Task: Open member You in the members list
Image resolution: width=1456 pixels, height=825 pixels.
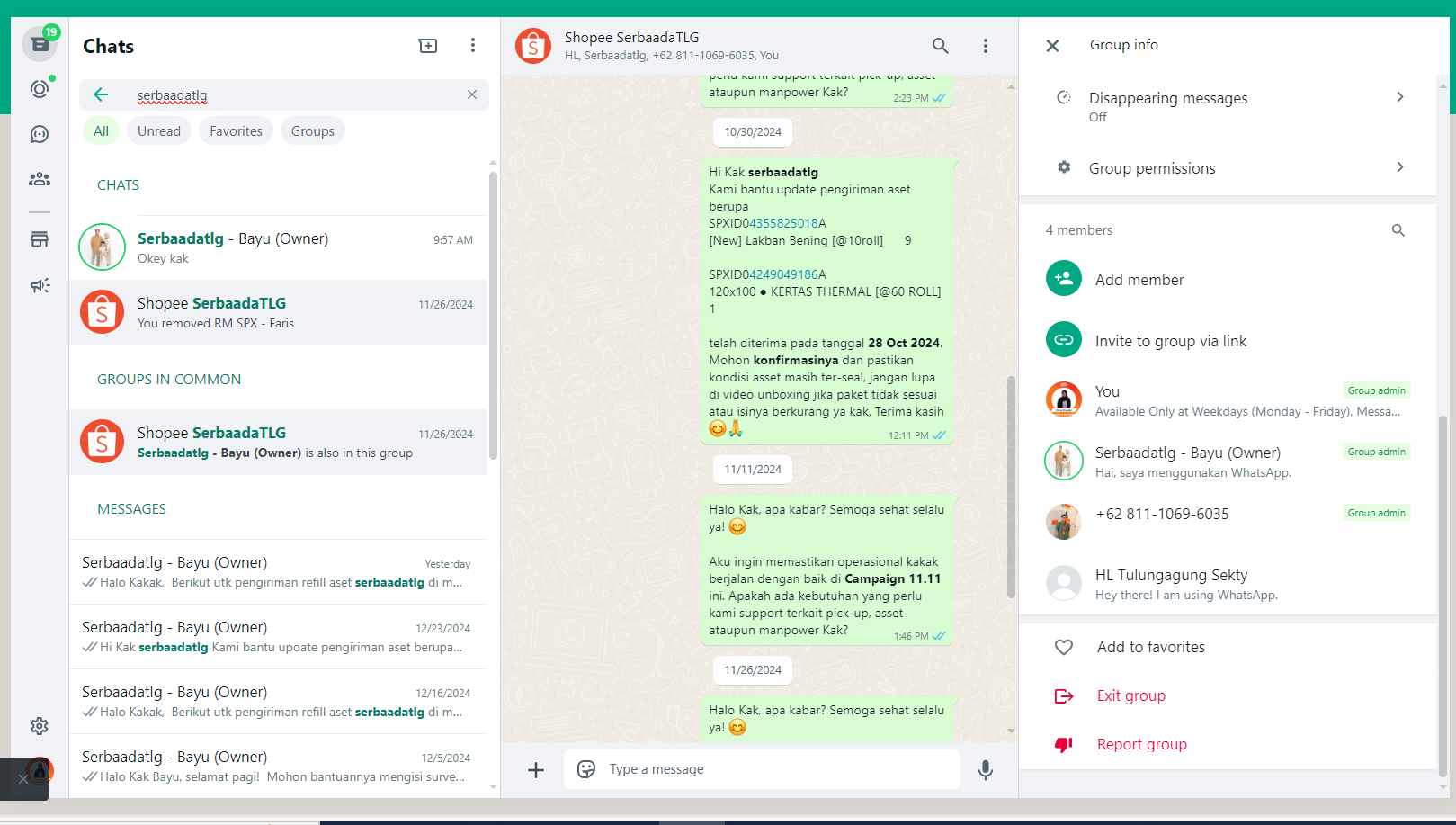Action: pyautogui.click(x=1228, y=400)
